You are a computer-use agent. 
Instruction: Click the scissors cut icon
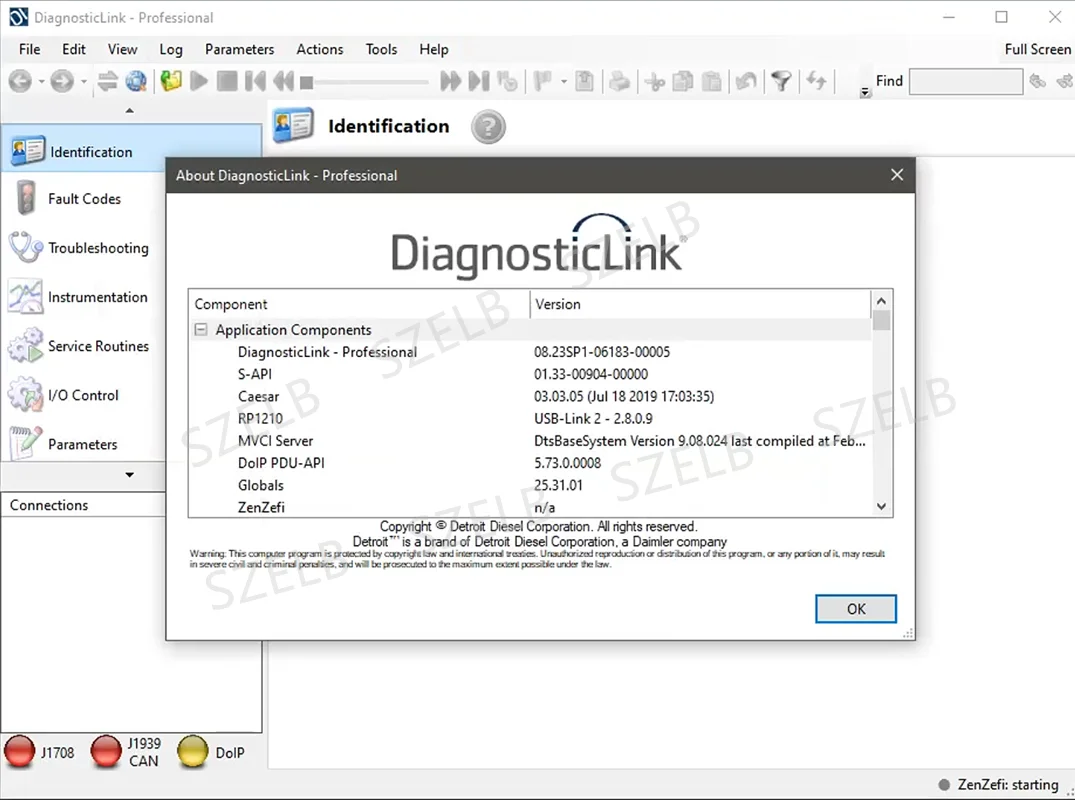[655, 82]
